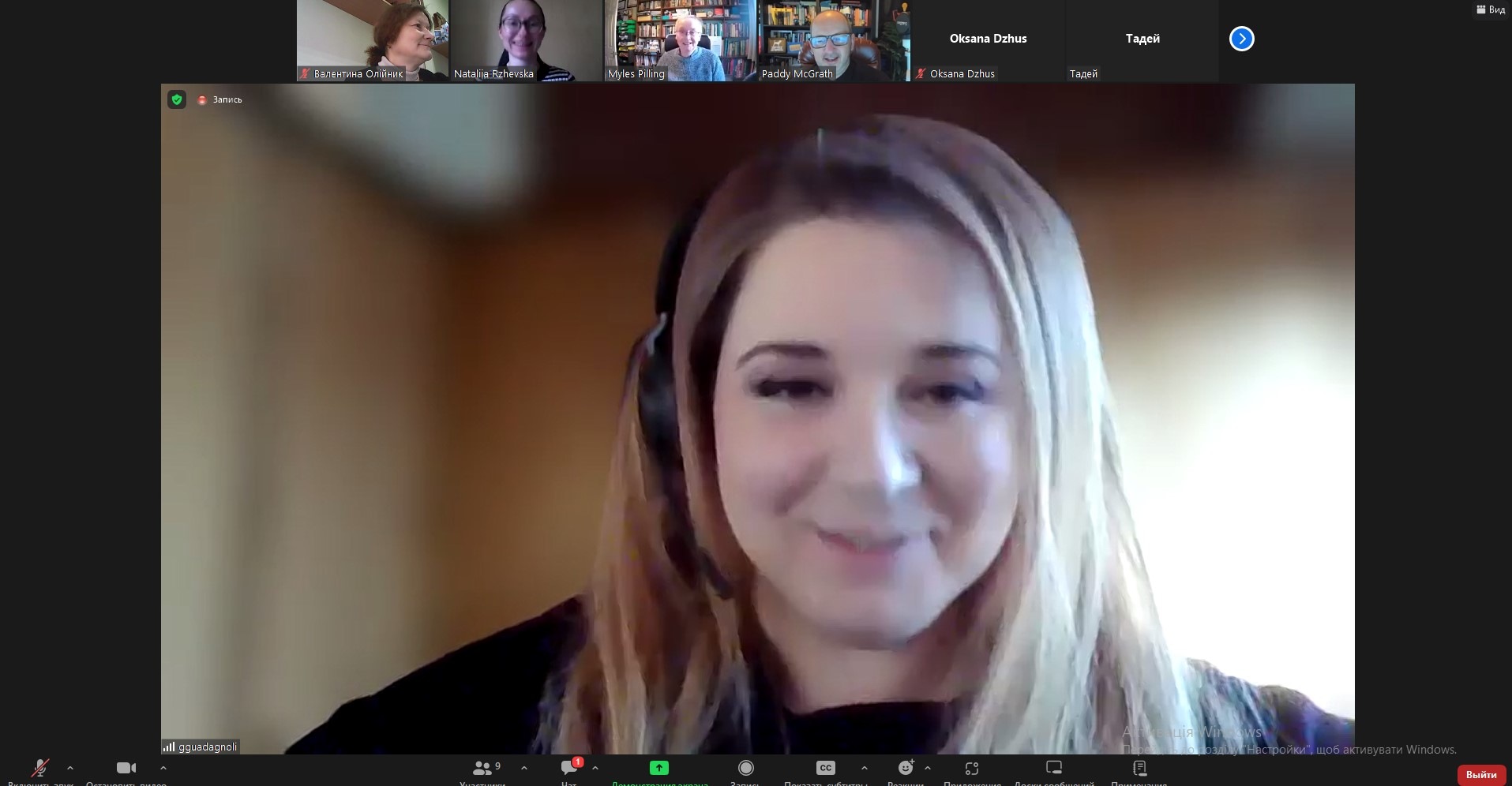The height and width of the screenshot is (786, 1512).
Task: Open audio options arrow beside microphone
Action: [x=70, y=768]
